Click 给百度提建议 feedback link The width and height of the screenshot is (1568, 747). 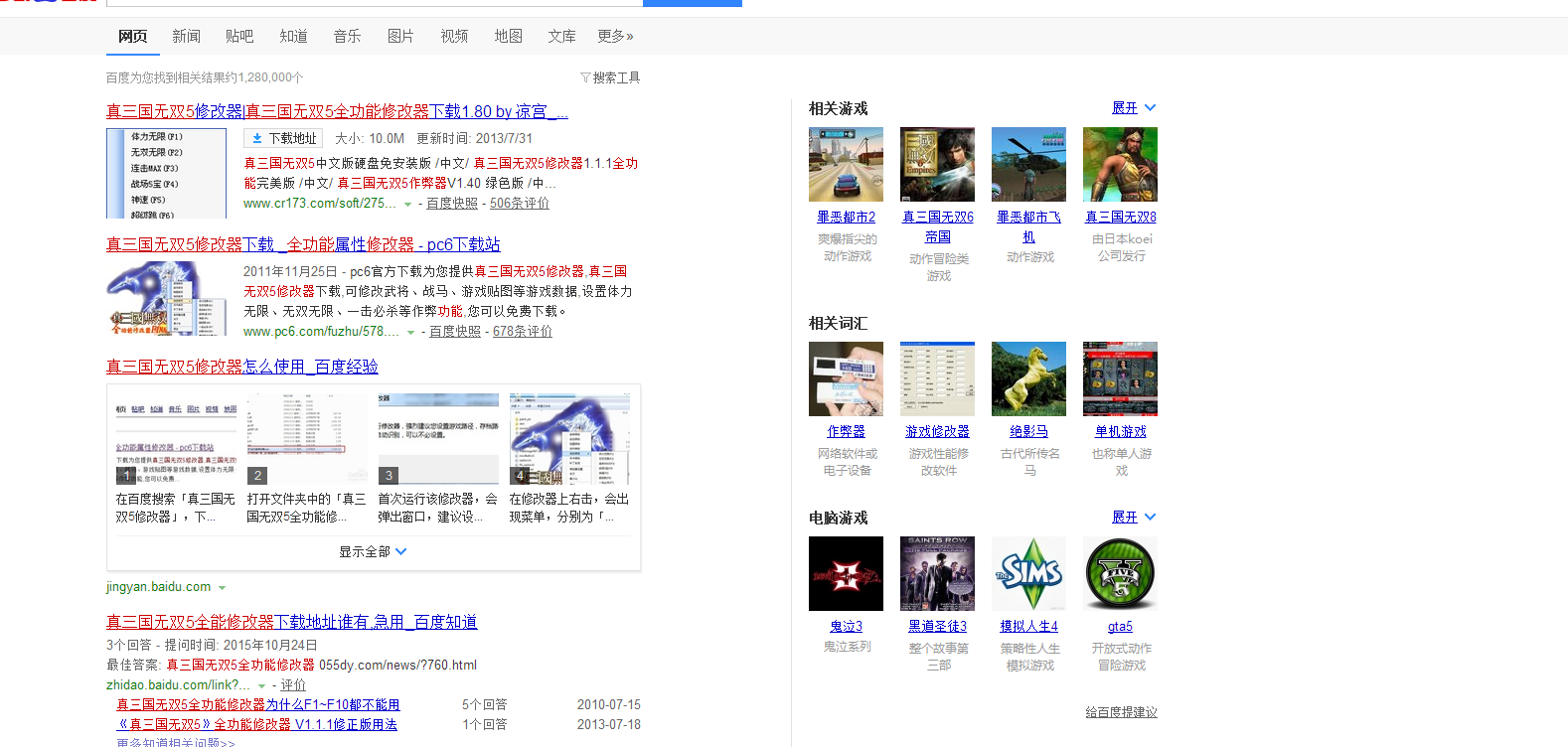coord(1121,712)
